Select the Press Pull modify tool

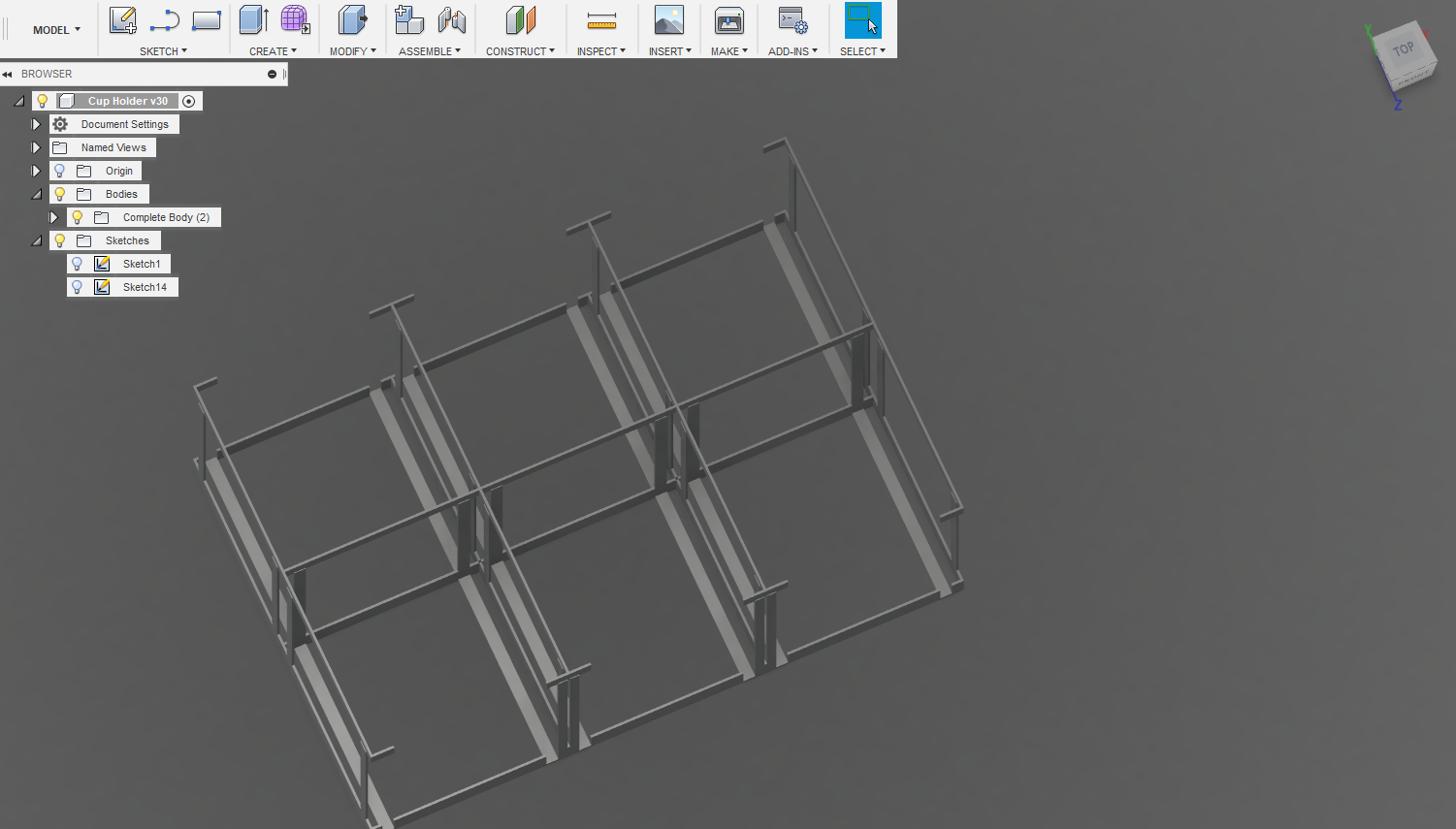click(x=352, y=20)
